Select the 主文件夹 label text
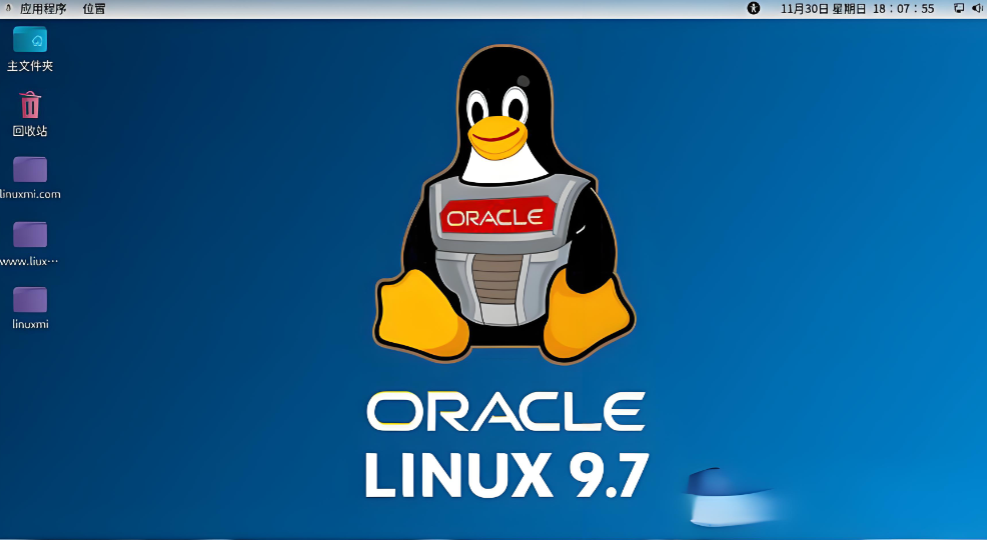The height and width of the screenshot is (540, 987). coord(30,65)
